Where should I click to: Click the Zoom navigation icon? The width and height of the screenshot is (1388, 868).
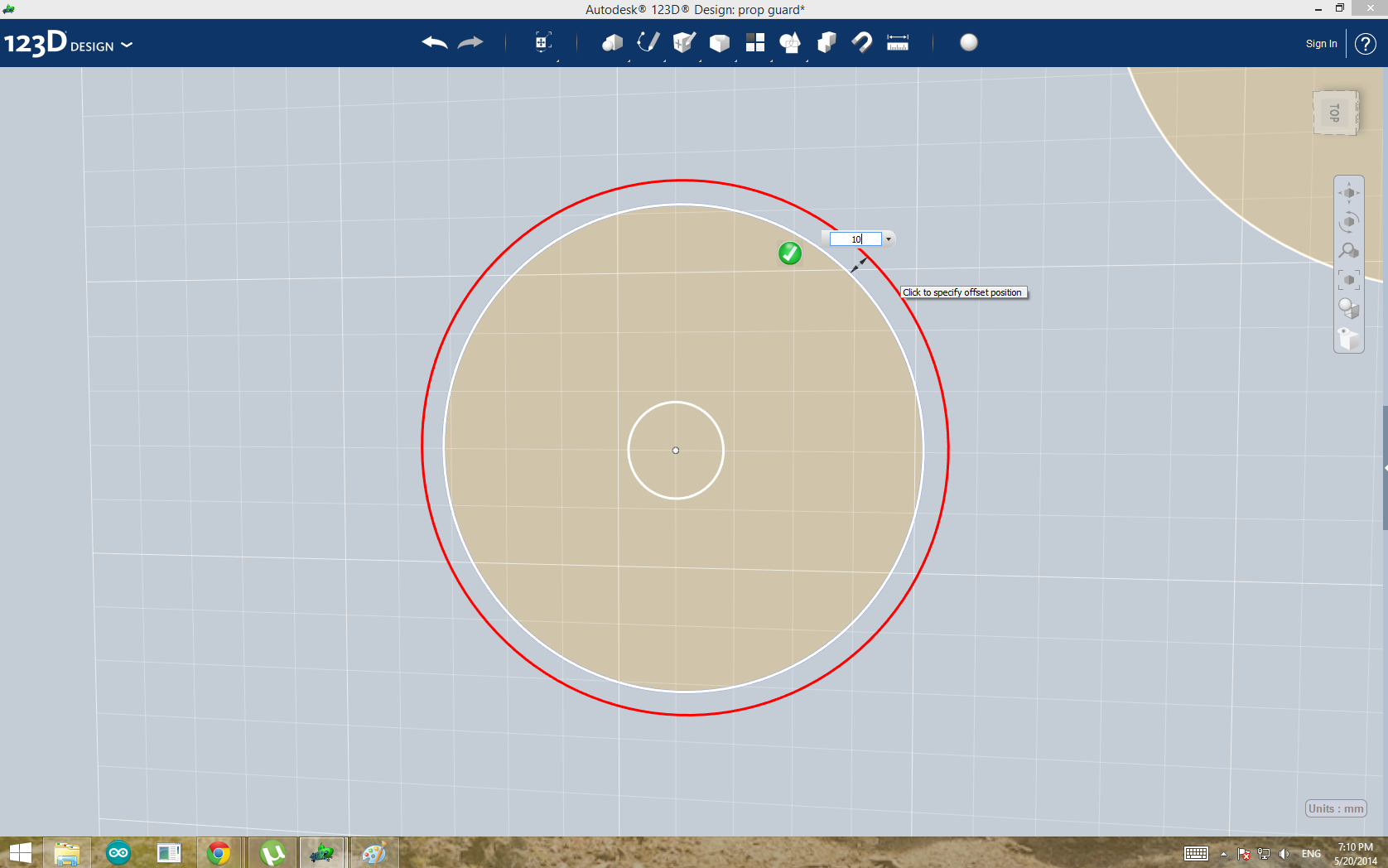(1349, 251)
